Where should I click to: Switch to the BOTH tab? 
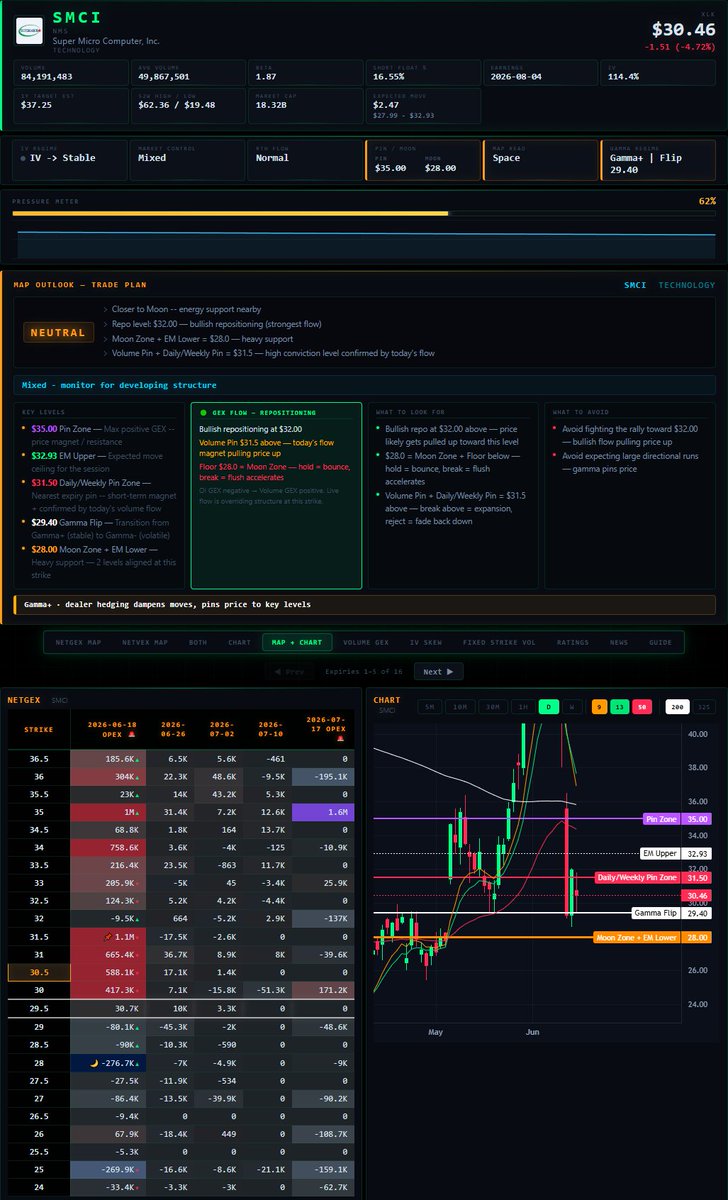198,642
